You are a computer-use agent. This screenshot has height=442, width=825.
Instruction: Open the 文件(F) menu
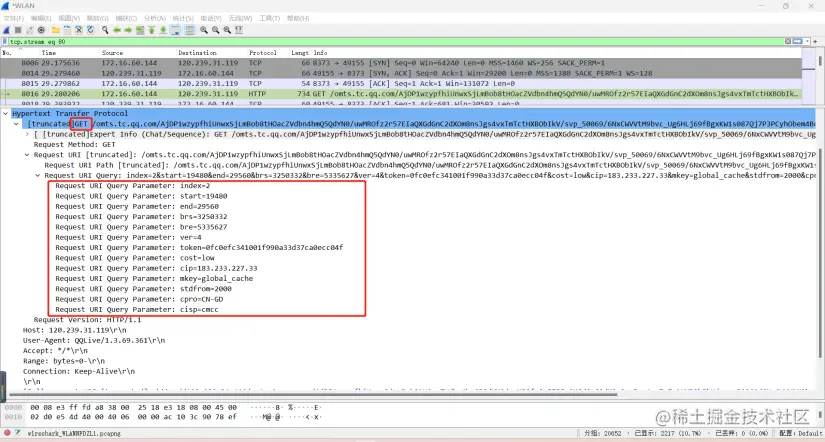[x=14, y=18]
